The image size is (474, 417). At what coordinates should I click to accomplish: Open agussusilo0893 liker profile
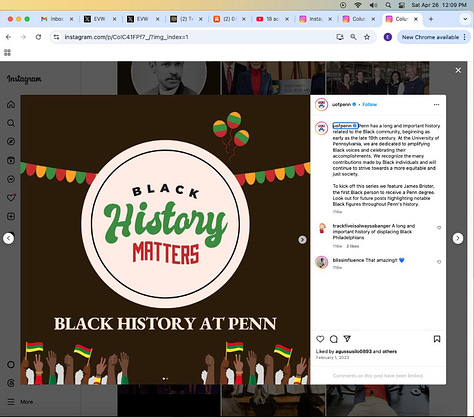pos(355,351)
